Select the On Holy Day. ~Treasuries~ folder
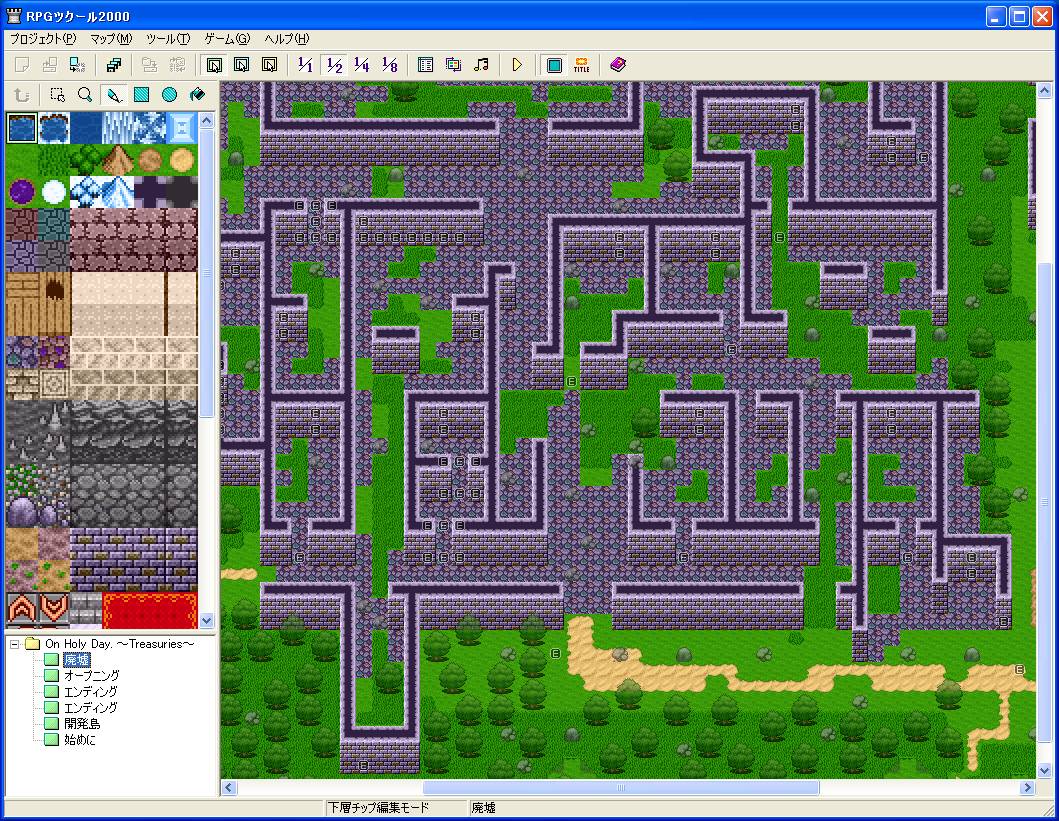 120,644
